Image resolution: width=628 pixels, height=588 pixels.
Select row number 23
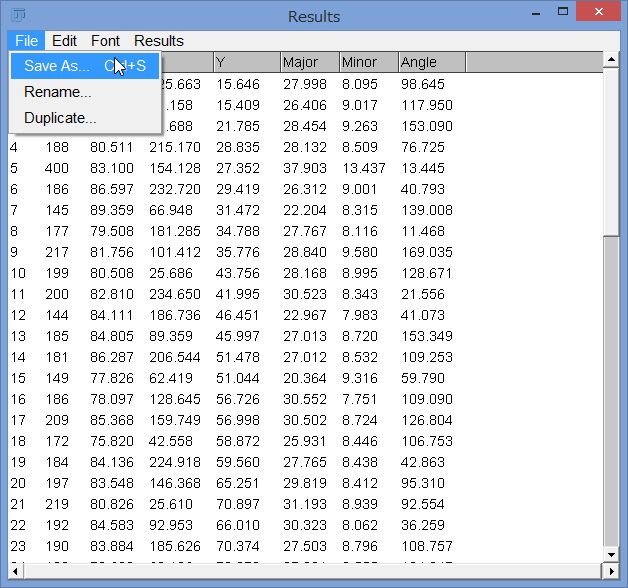coord(18,546)
